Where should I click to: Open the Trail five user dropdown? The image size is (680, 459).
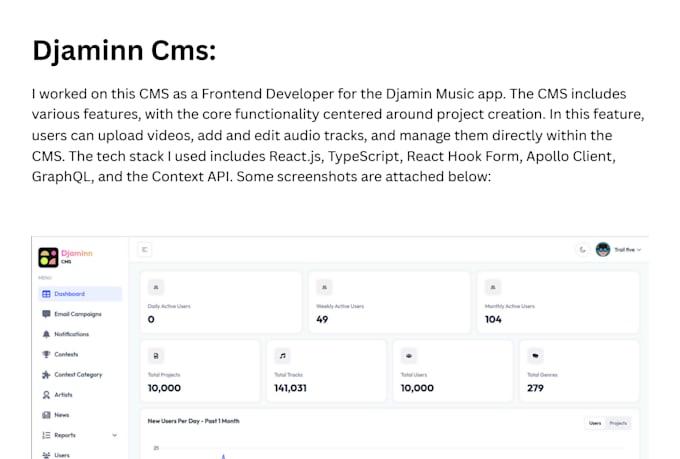(628, 250)
